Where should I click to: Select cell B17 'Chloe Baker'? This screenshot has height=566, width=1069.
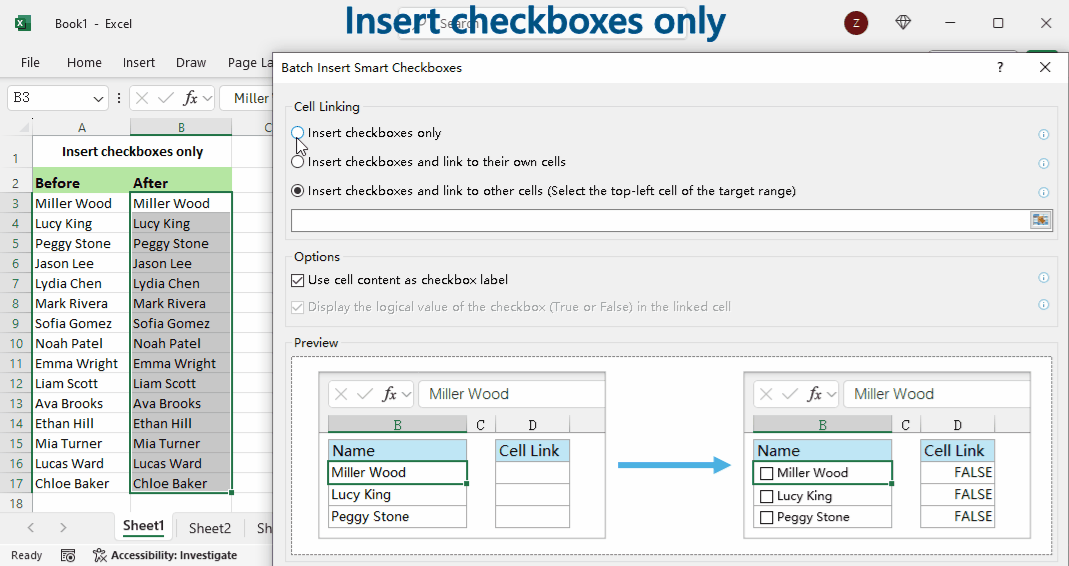(x=181, y=483)
